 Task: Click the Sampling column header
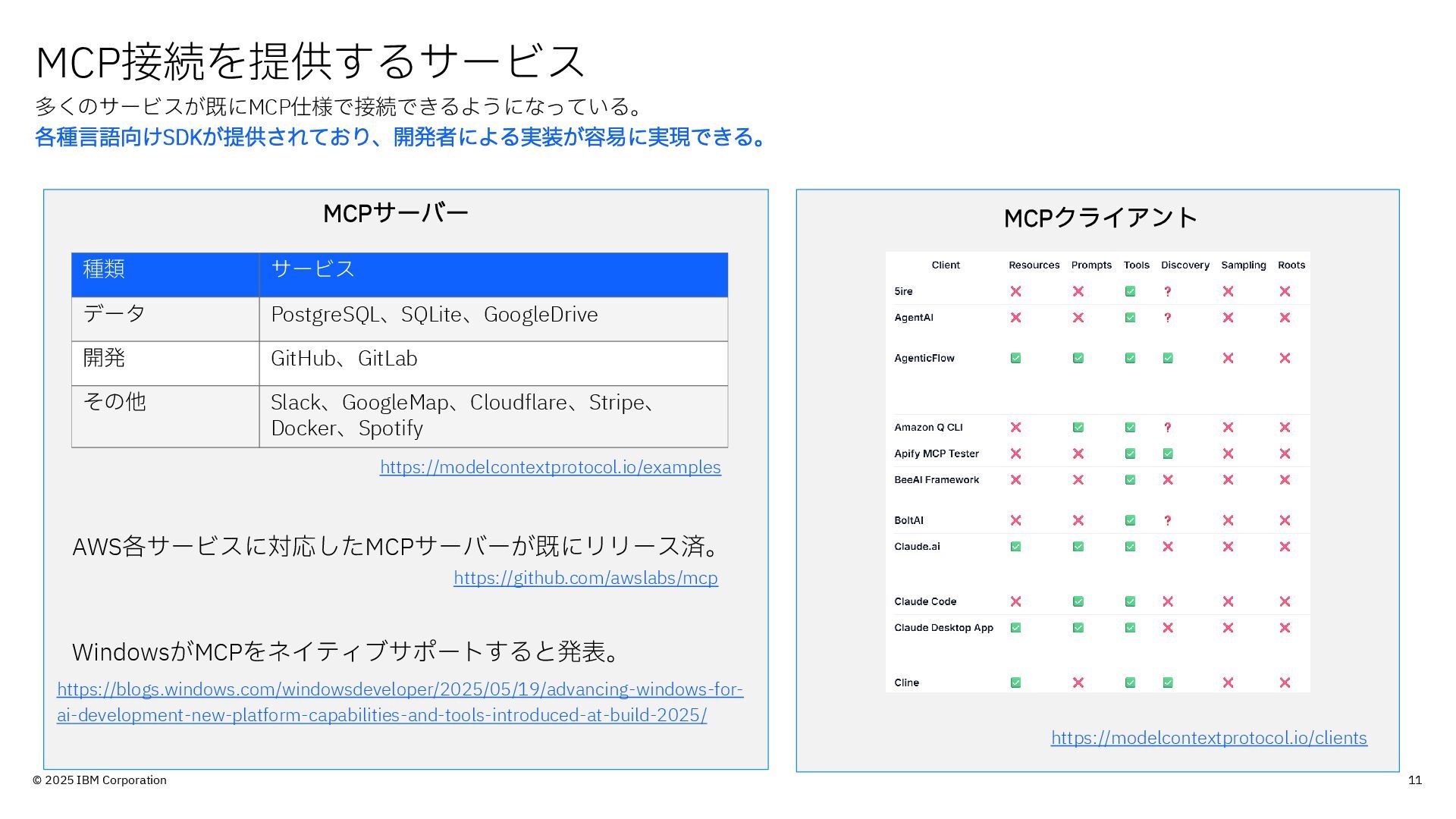pos(1243,265)
